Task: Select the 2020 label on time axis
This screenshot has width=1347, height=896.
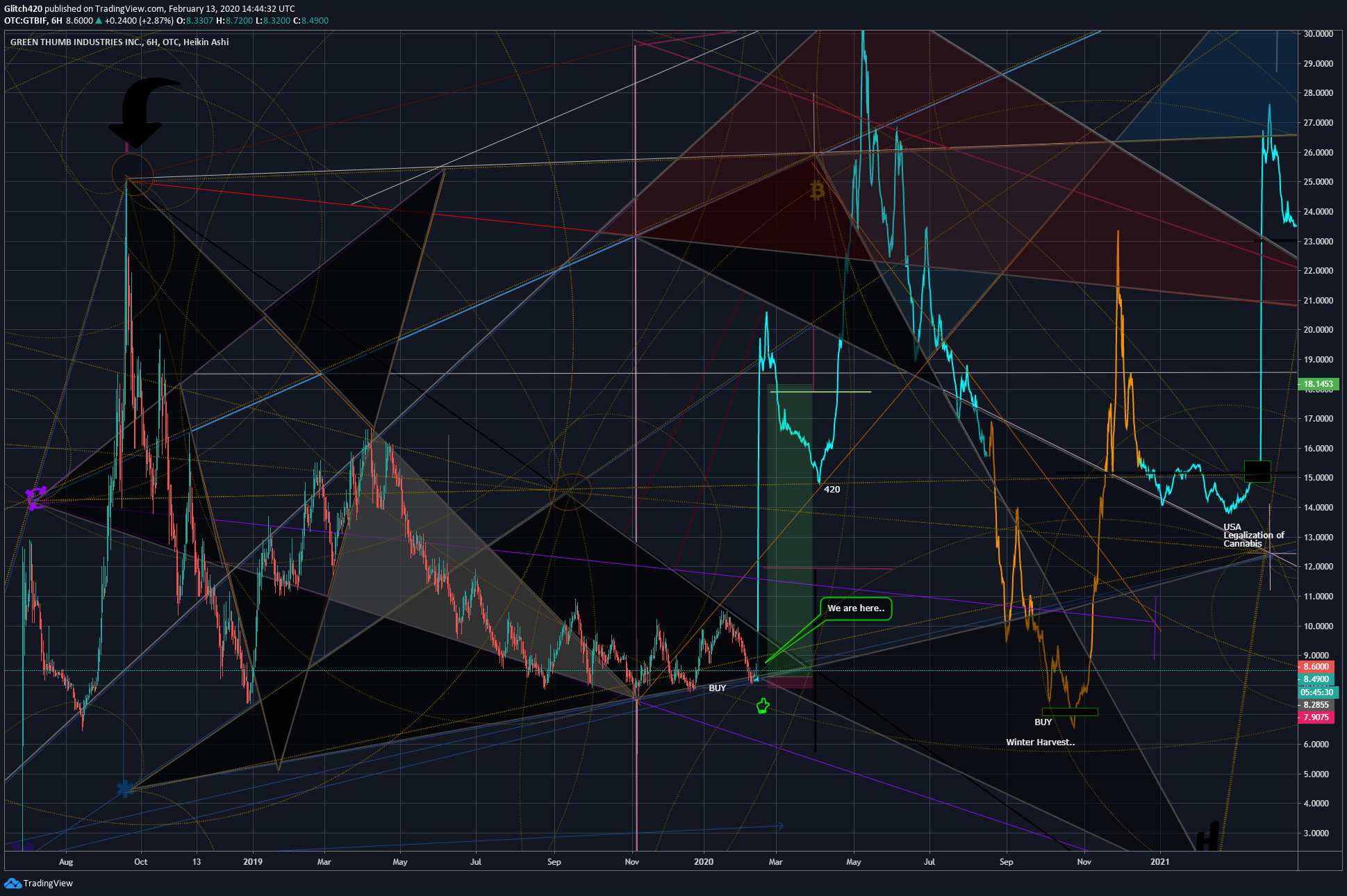Action: click(x=704, y=862)
